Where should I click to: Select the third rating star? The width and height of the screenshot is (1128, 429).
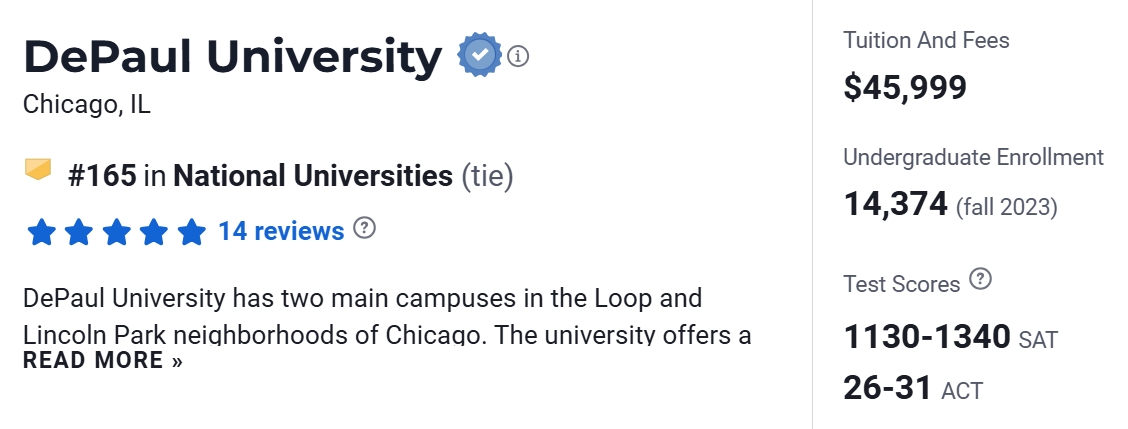pyautogui.click(x=117, y=233)
